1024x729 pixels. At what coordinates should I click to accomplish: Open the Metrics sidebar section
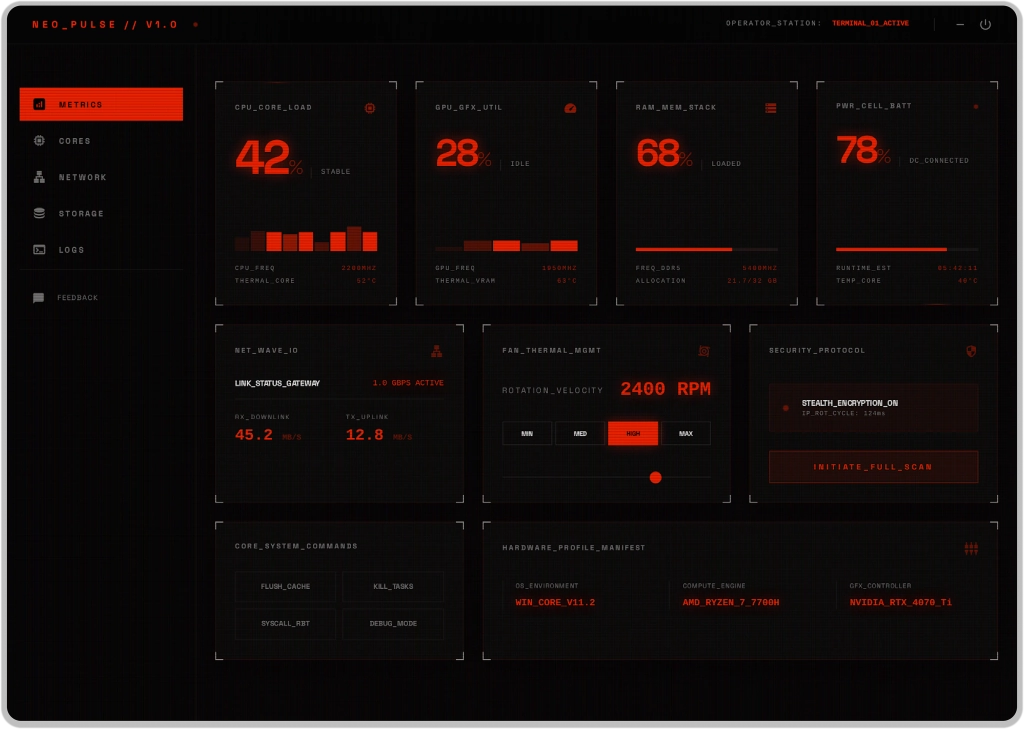point(101,105)
